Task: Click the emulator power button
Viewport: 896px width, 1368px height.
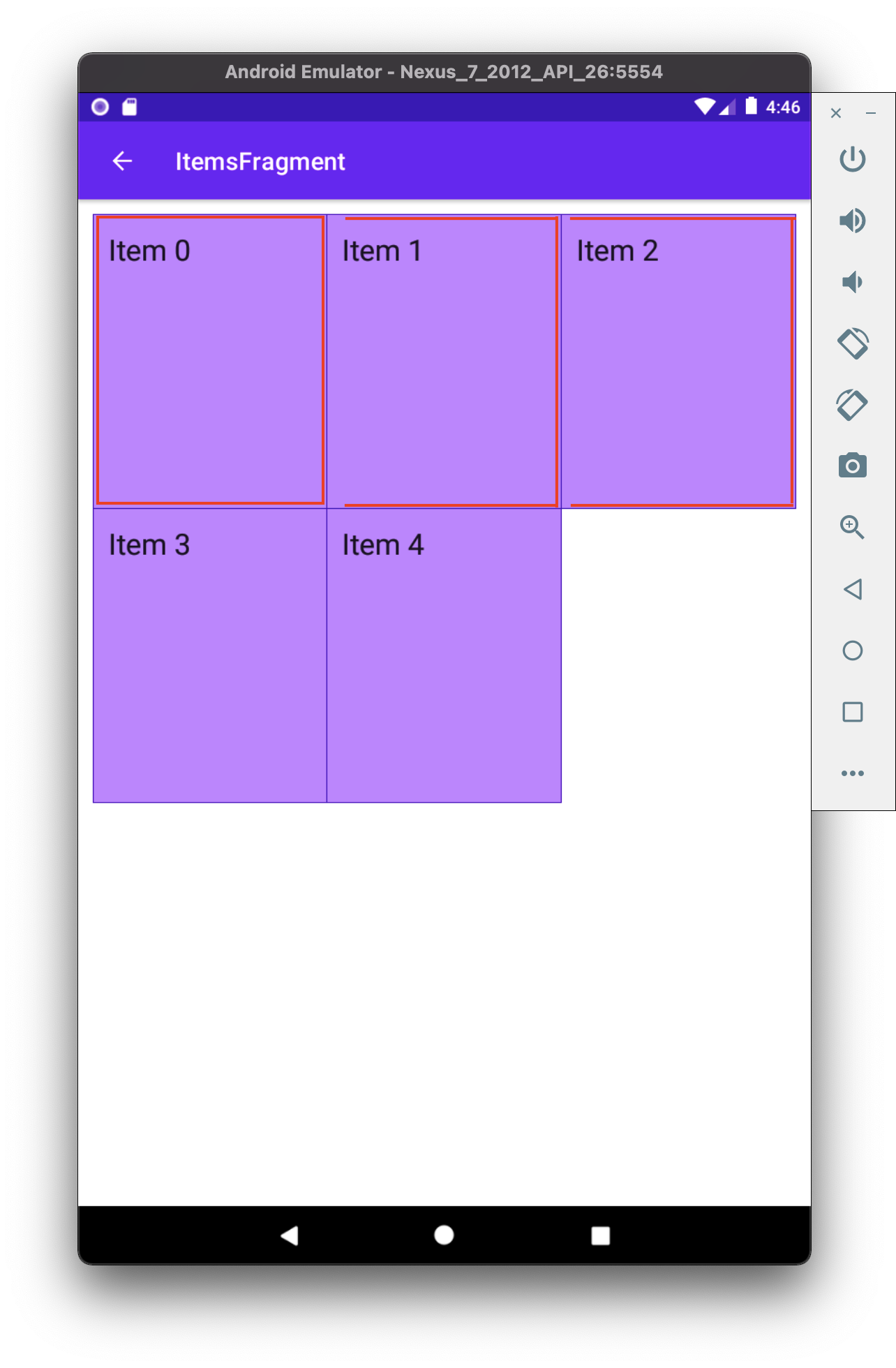Action: point(852,159)
